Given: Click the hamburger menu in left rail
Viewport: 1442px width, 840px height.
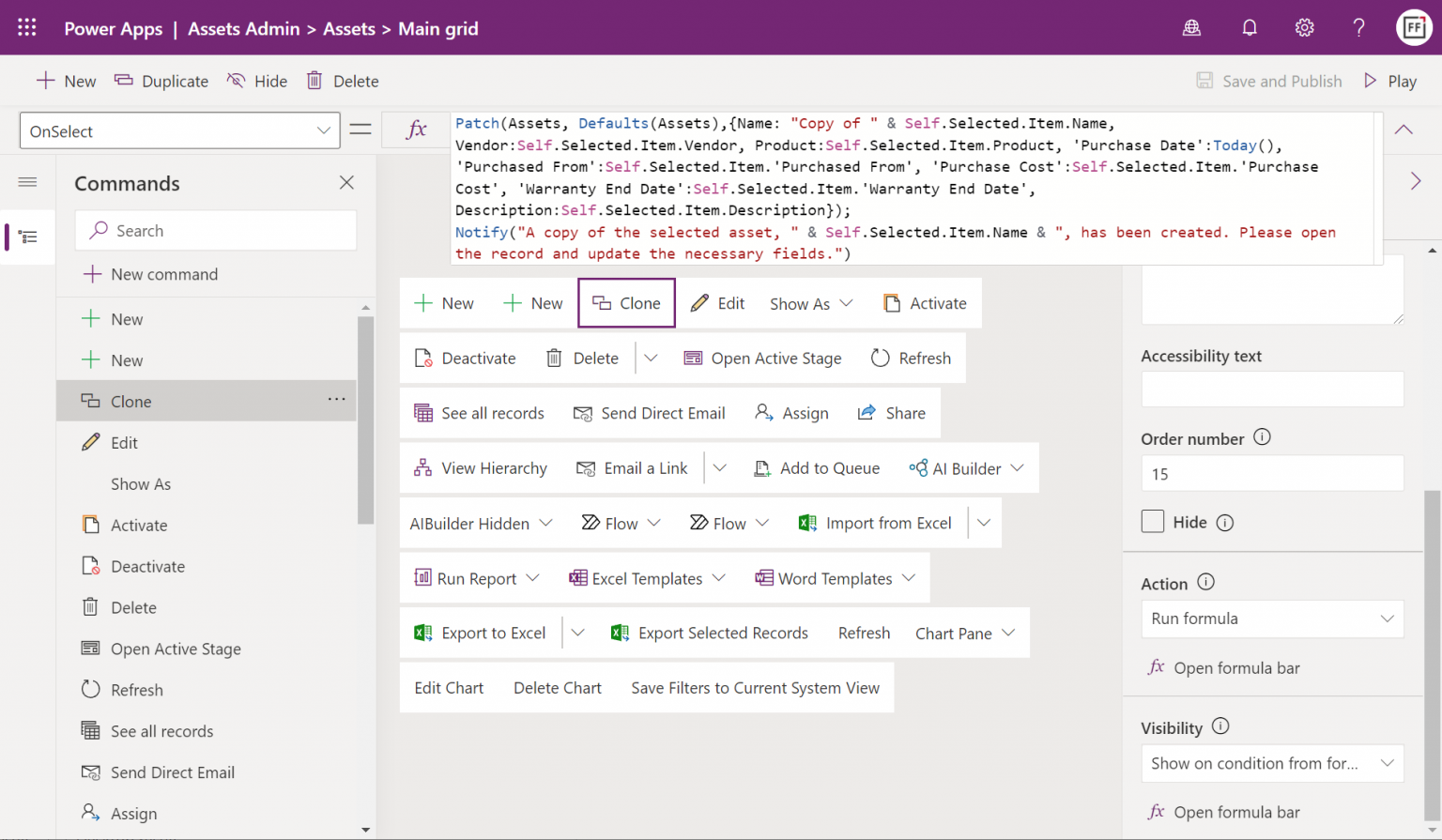Looking at the screenshot, I should pyautogui.click(x=28, y=182).
